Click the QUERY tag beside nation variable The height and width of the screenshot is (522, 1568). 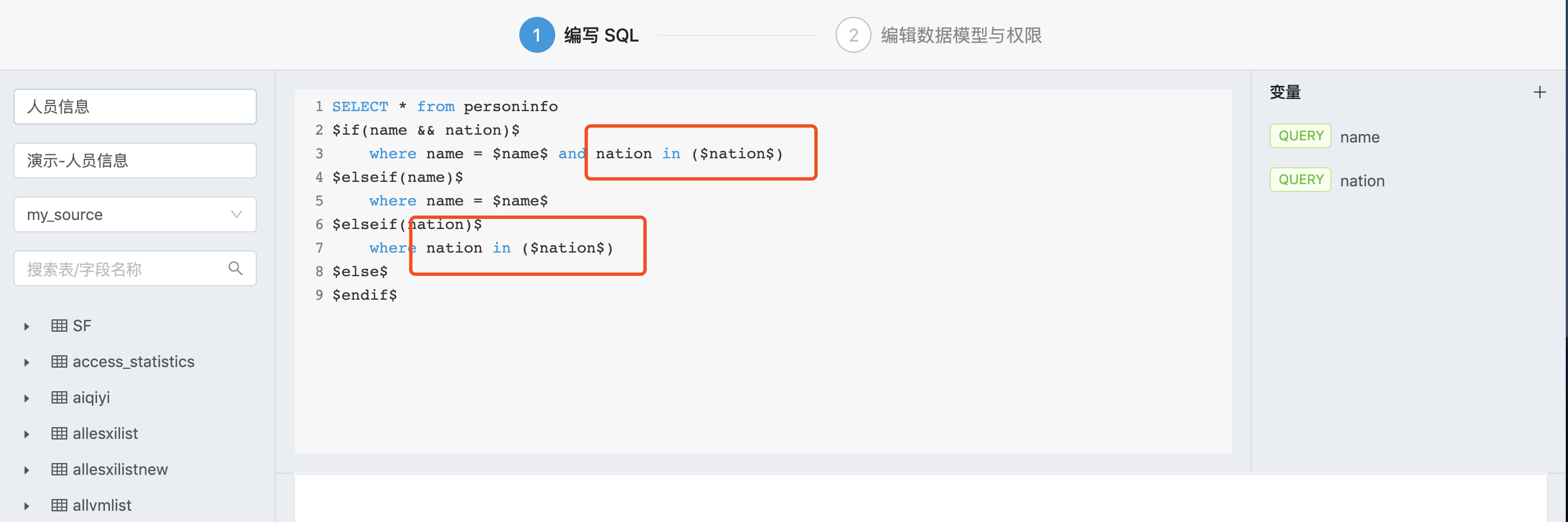tap(1300, 180)
